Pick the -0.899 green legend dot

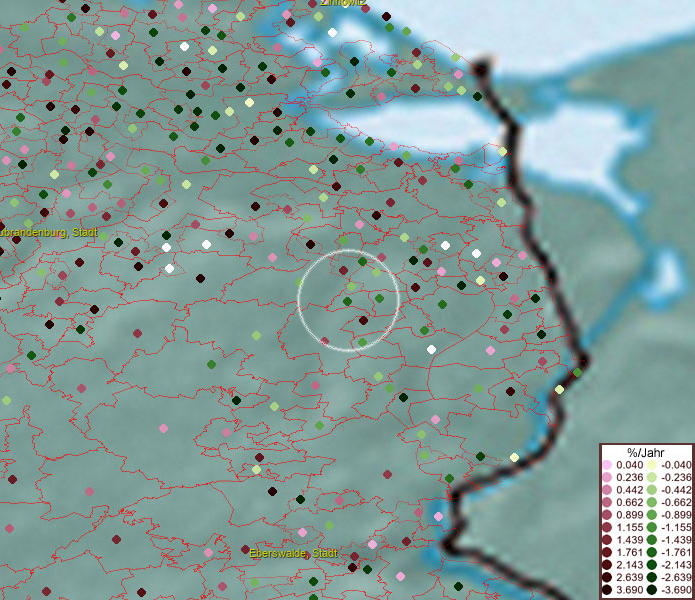pos(651,515)
